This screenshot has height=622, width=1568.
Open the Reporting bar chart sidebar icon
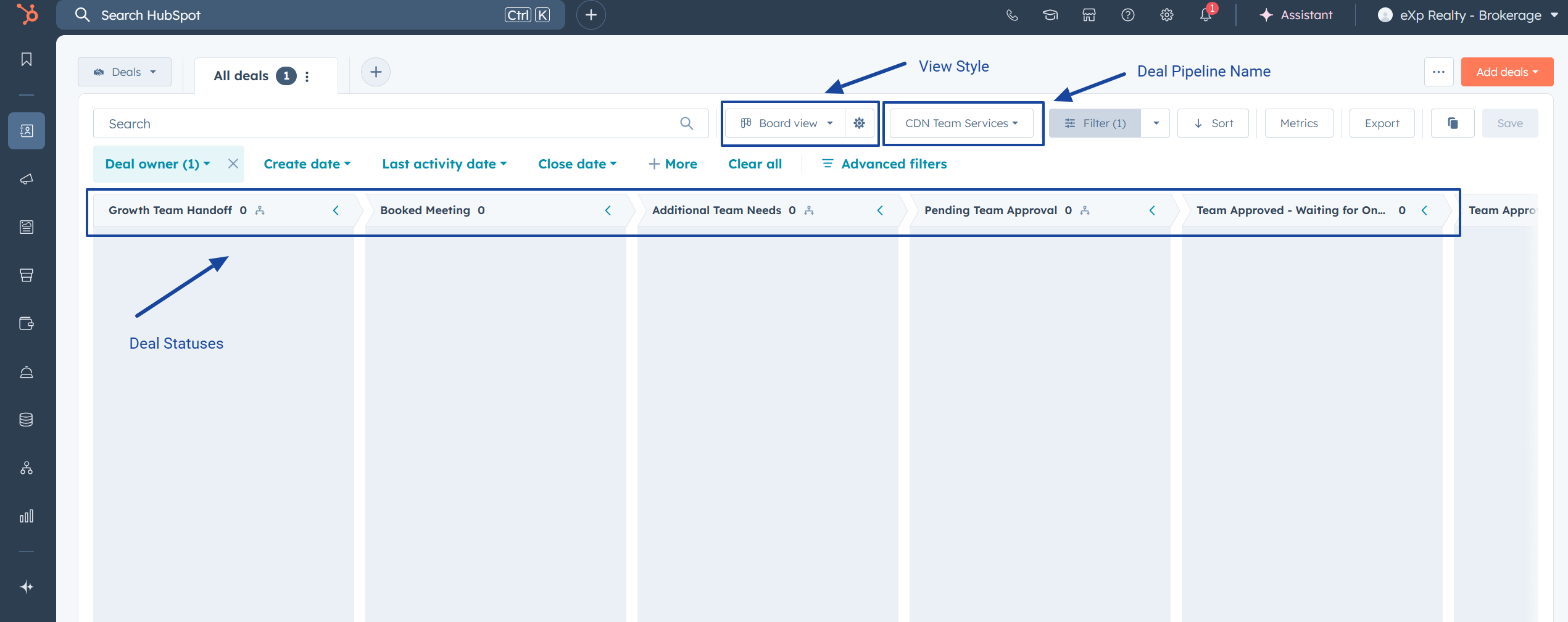point(27,516)
